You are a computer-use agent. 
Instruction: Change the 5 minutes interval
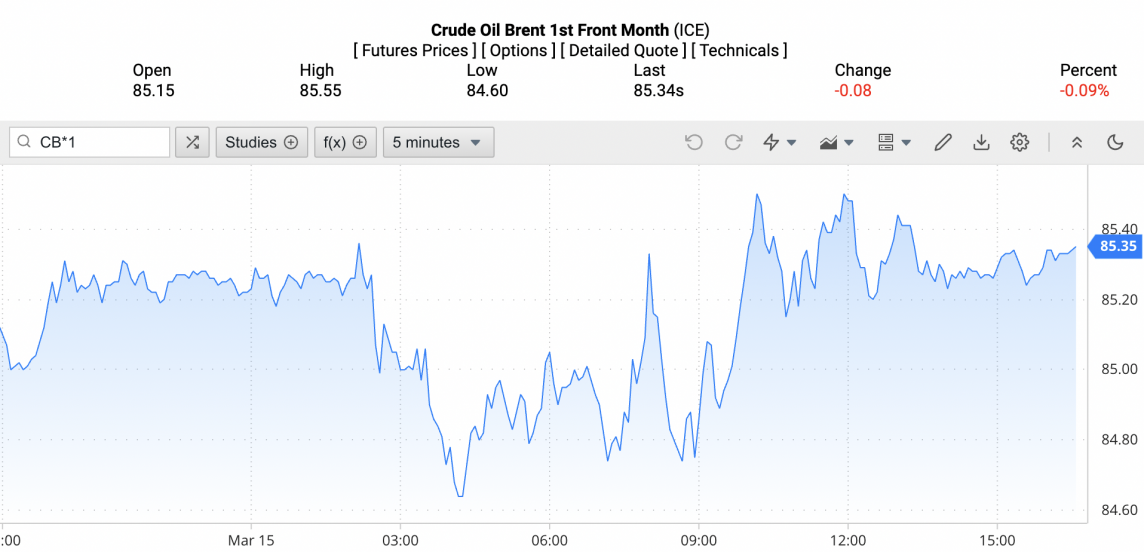(x=438, y=142)
